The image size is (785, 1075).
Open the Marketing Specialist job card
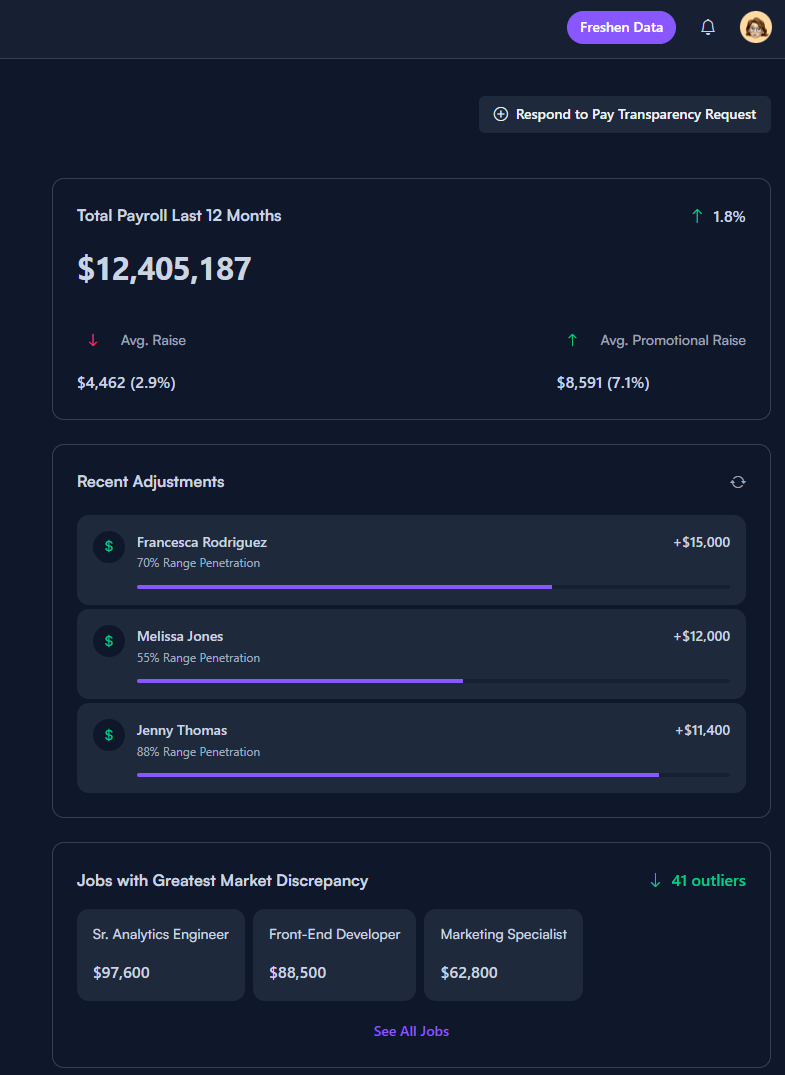tap(503, 954)
